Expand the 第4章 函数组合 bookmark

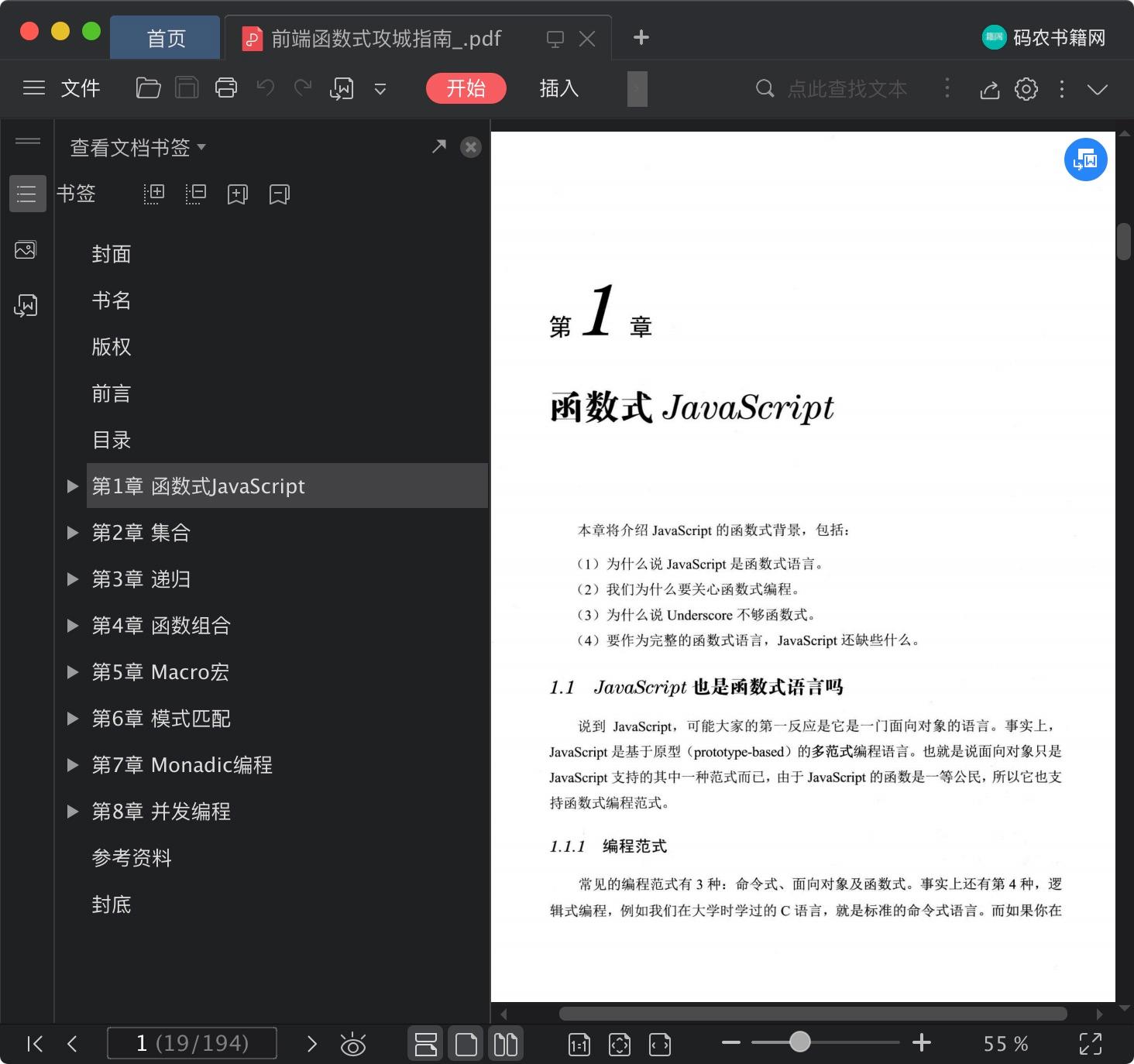pyautogui.click(x=73, y=626)
